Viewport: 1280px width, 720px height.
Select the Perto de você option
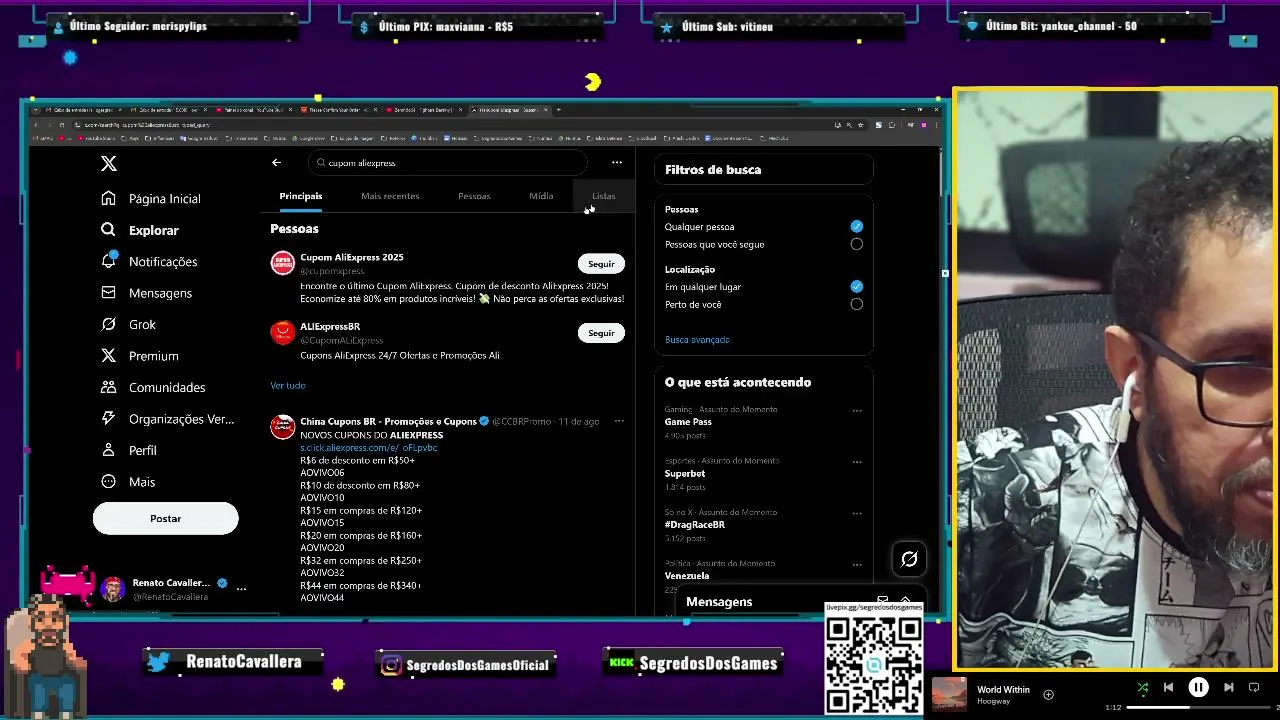(856, 304)
